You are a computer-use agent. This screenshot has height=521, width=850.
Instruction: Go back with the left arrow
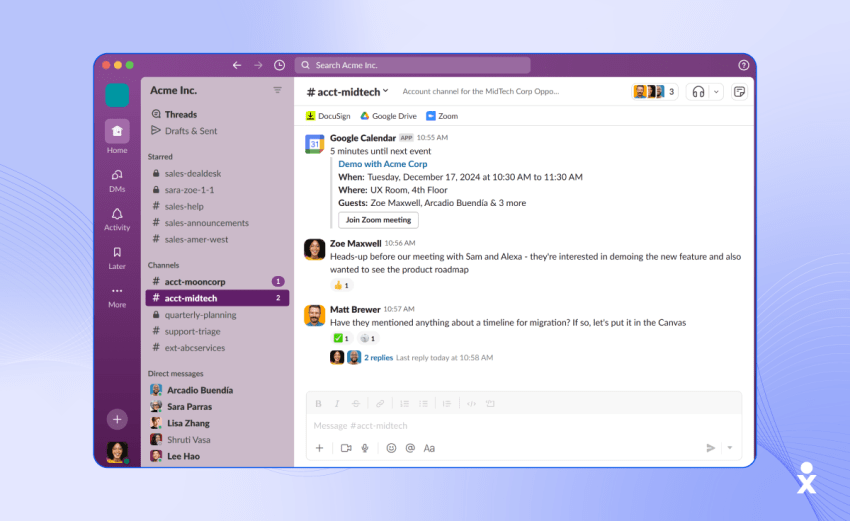pyautogui.click(x=237, y=65)
